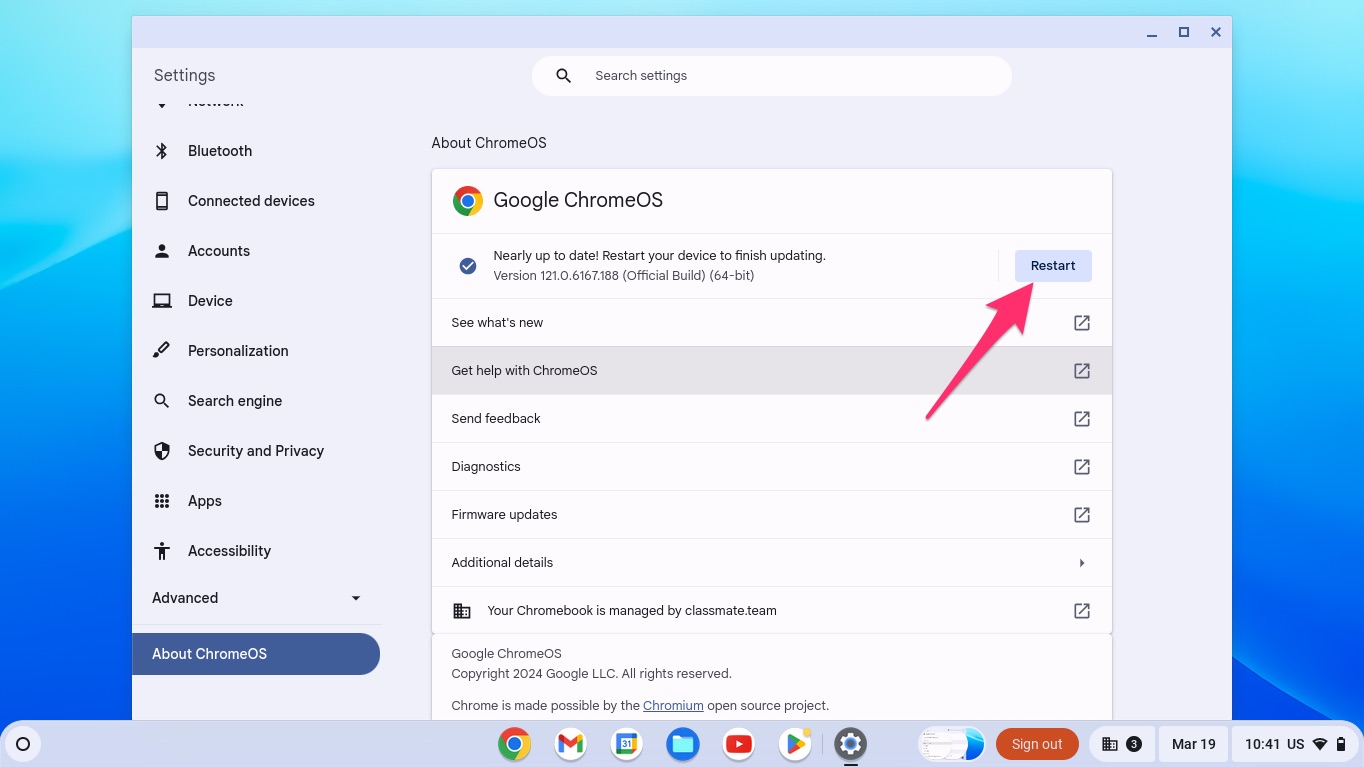
Task: Open external link icon for See what's new
Action: (1082, 323)
